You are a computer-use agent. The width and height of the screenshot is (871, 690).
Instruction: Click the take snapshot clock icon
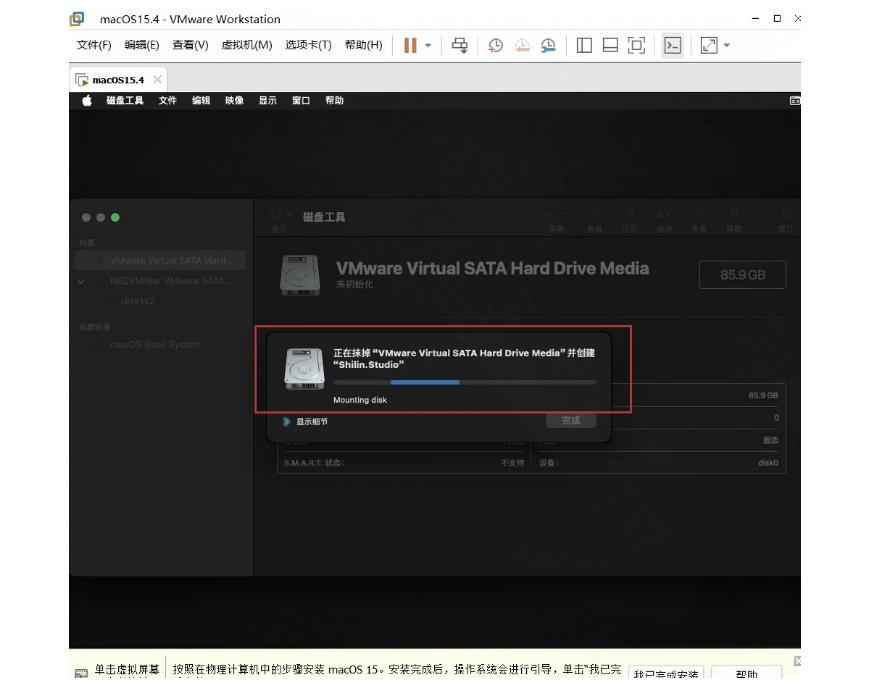point(495,46)
